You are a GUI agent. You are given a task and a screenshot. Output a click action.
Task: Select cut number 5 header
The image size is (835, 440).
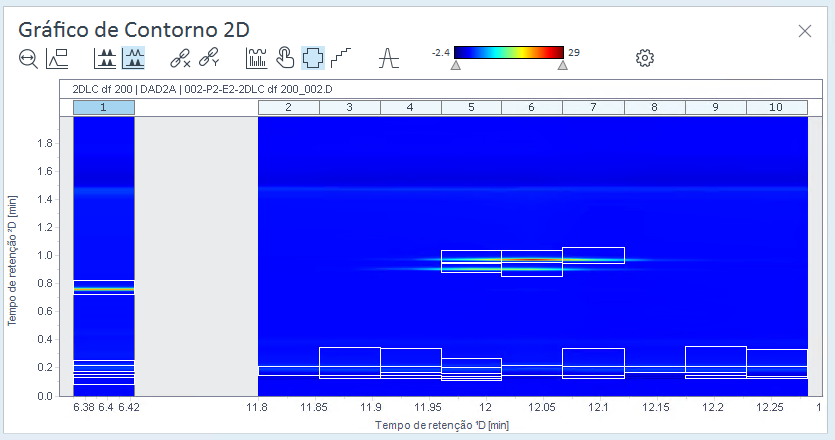coord(471,107)
